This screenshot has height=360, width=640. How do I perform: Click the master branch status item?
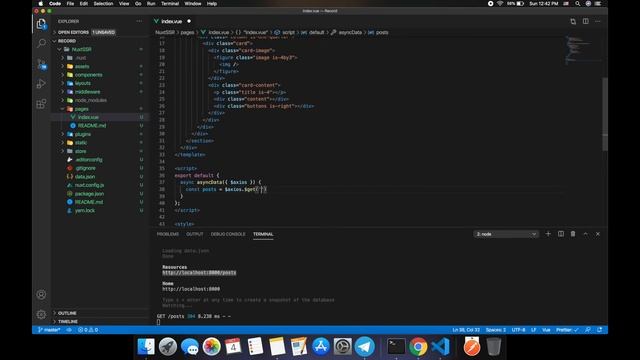click(49, 330)
